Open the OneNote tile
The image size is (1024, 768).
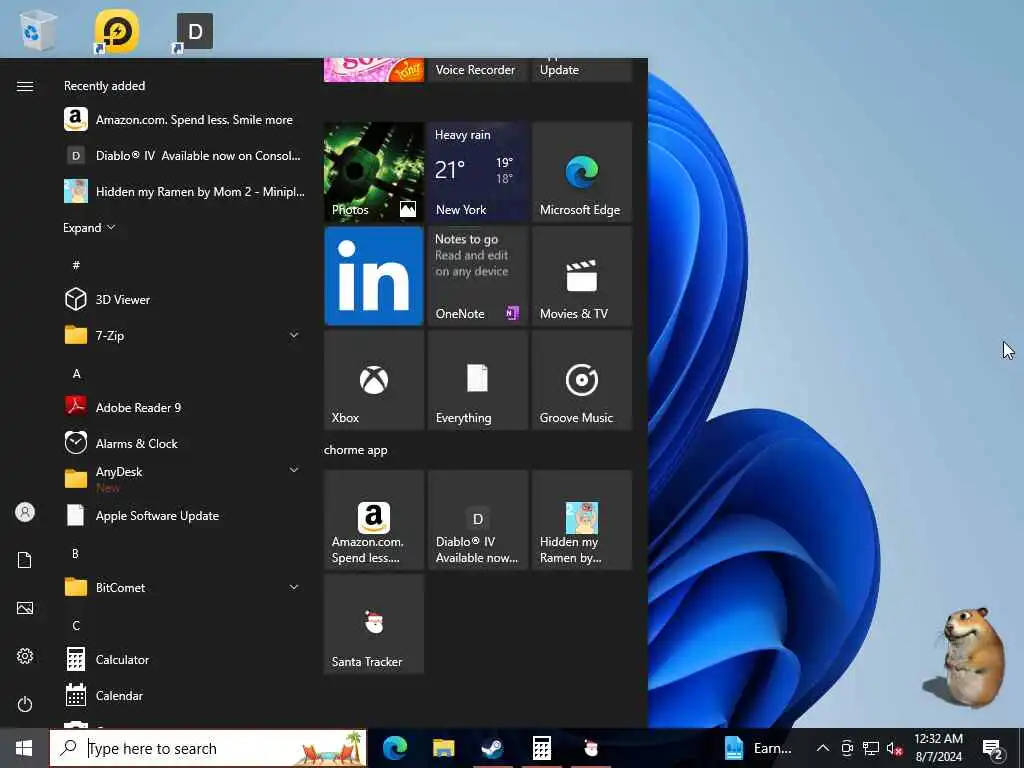click(477, 276)
